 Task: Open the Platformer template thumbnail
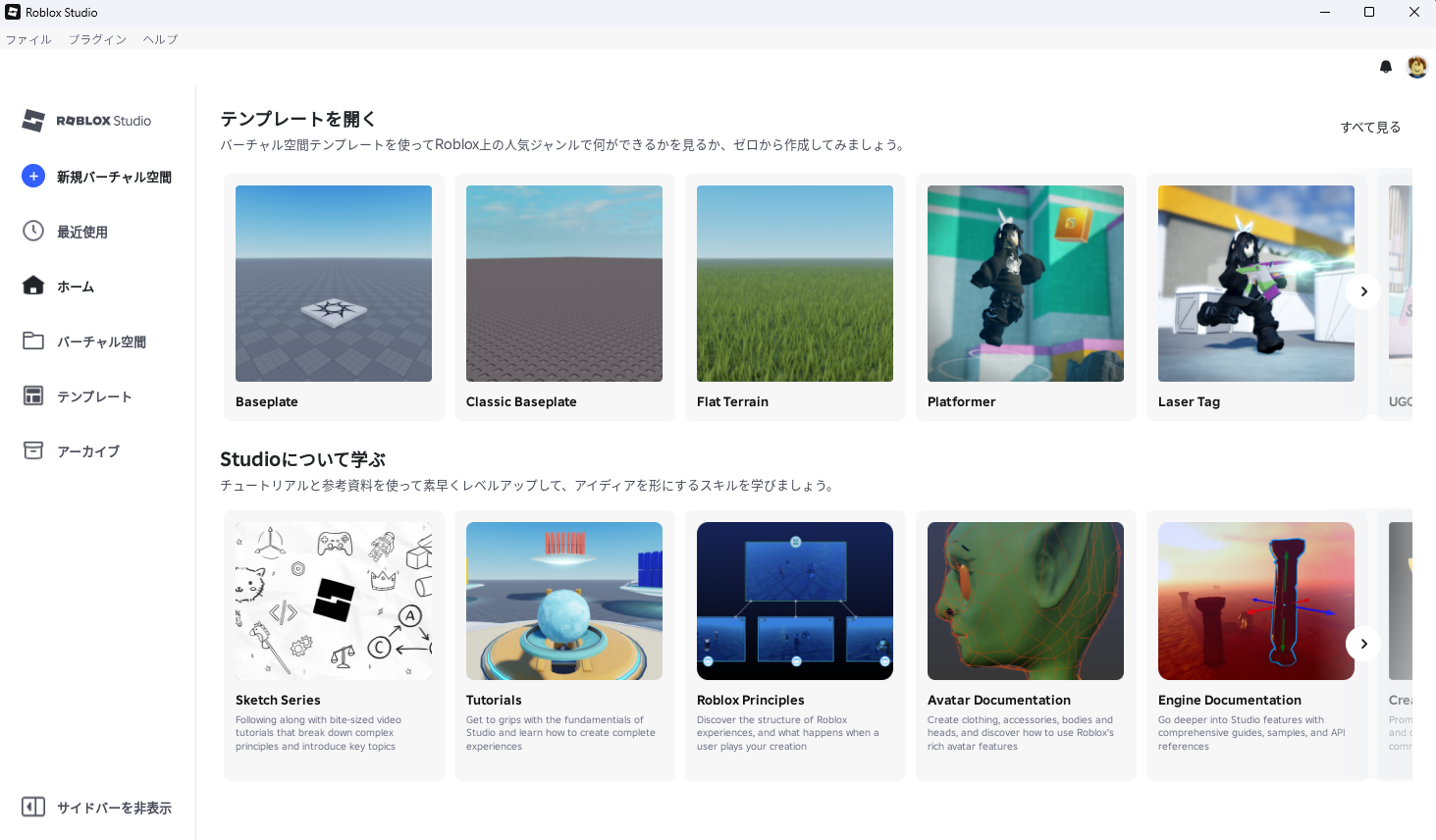coord(1026,284)
